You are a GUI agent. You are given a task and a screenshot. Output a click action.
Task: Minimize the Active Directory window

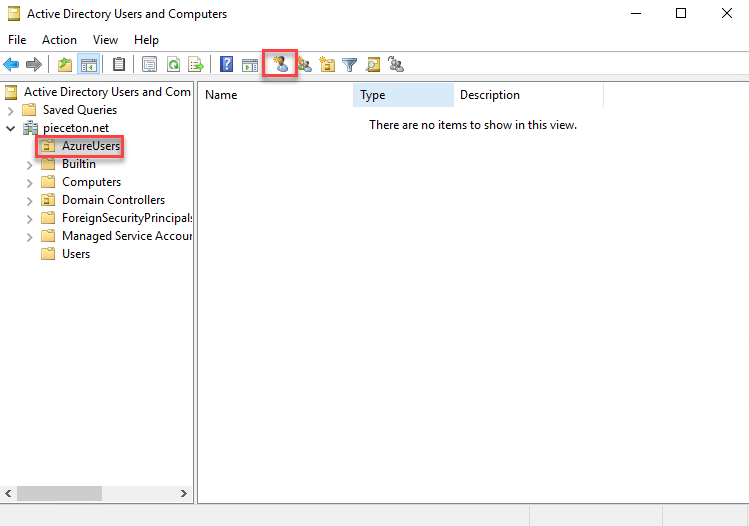(636, 13)
